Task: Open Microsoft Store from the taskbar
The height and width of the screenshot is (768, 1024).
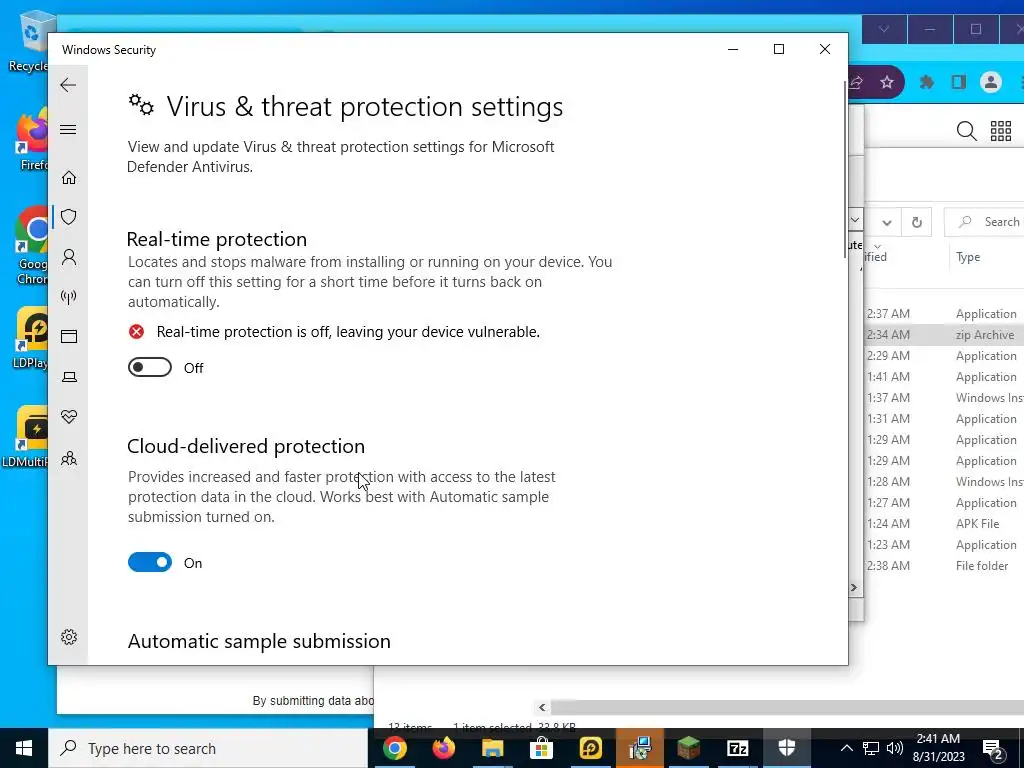Action: pos(541,748)
